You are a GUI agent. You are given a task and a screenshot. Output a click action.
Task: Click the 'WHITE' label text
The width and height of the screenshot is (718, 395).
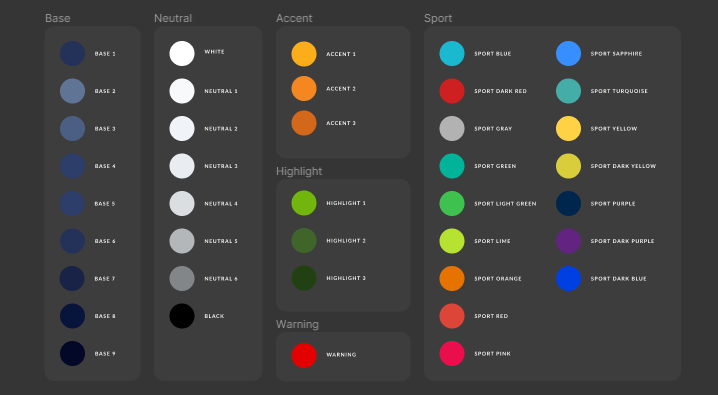click(x=214, y=52)
